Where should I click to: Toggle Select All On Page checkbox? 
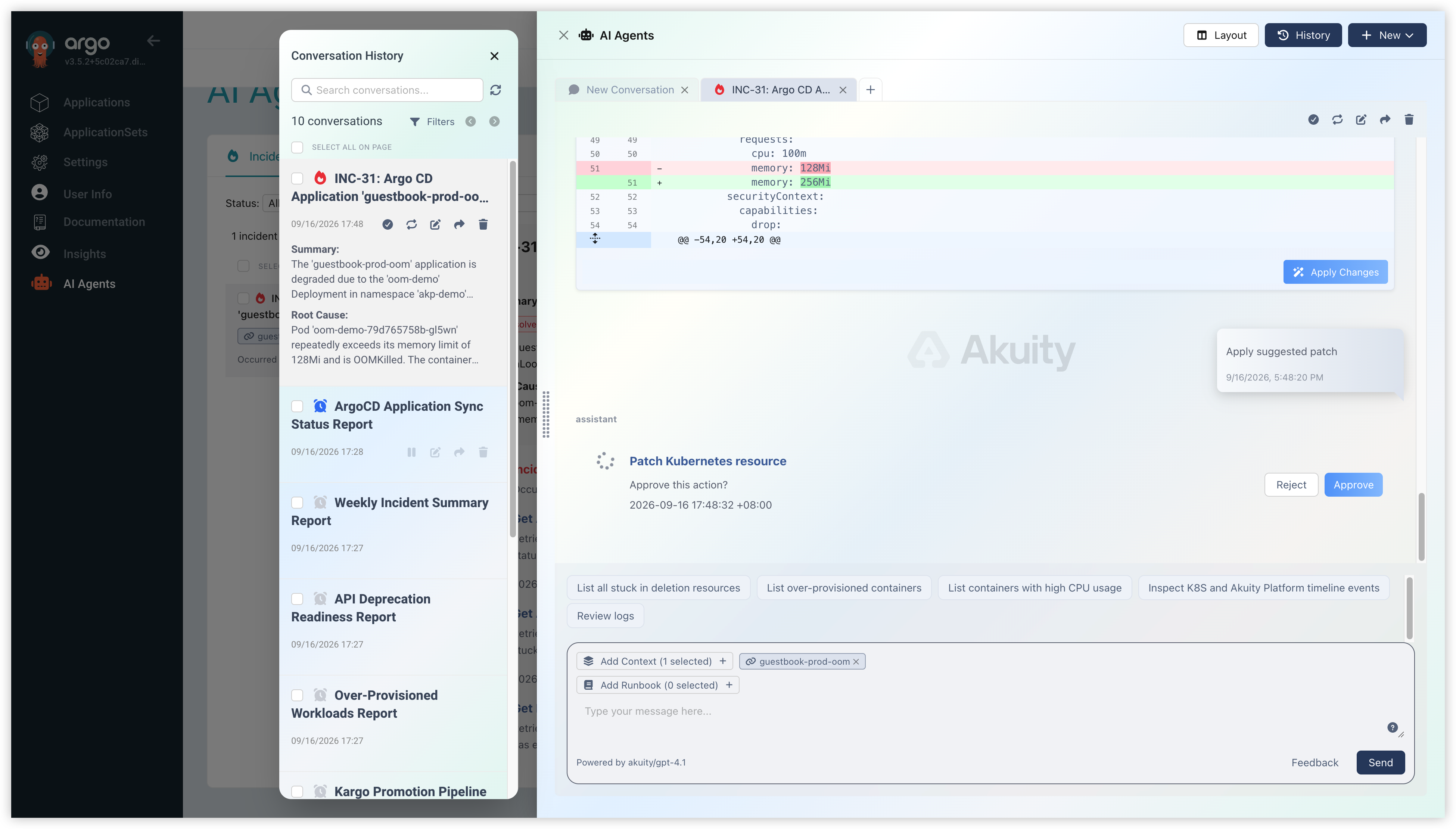297,147
